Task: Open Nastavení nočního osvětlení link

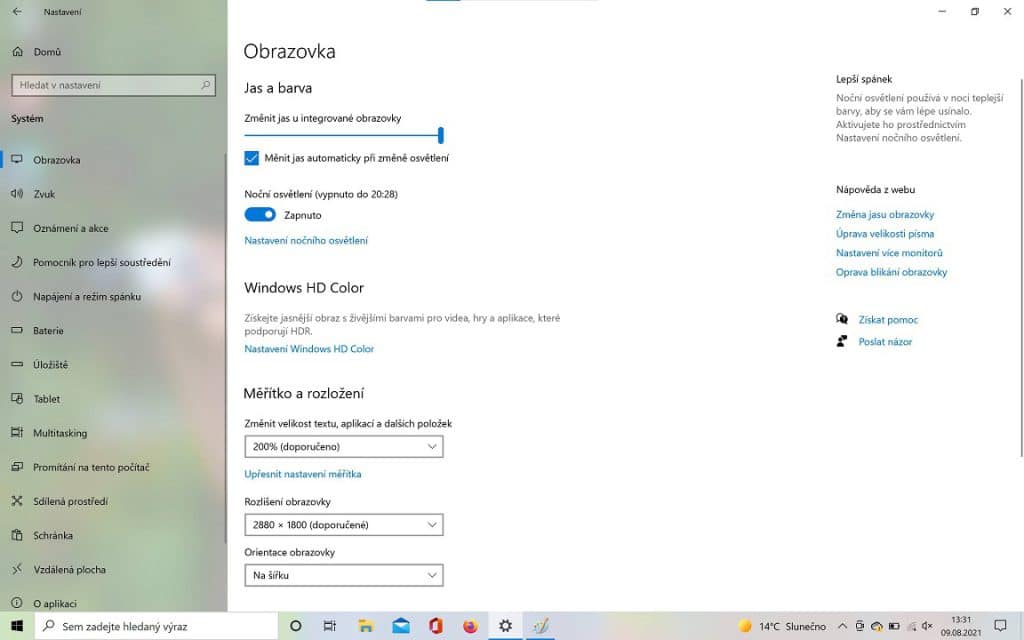Action: pyautogui.click(x=306, y=240)
